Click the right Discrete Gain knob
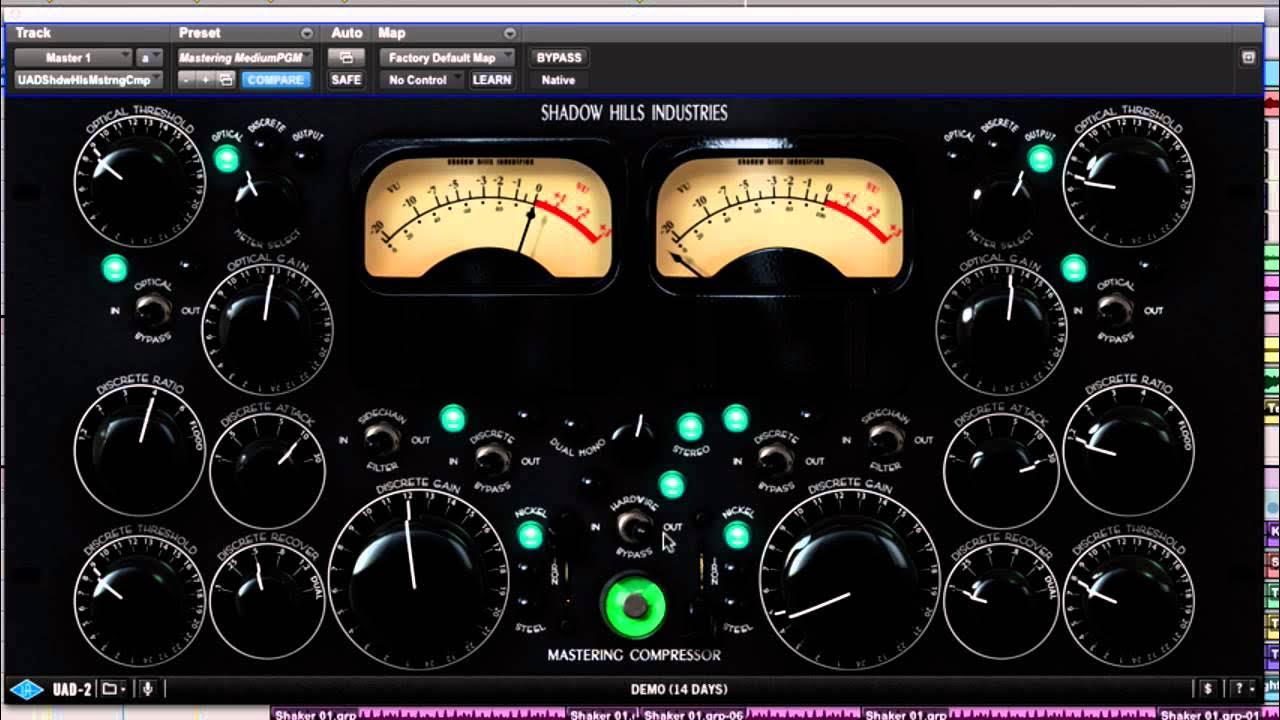This screenshot has width=1280, height=720. click(849, 580)
